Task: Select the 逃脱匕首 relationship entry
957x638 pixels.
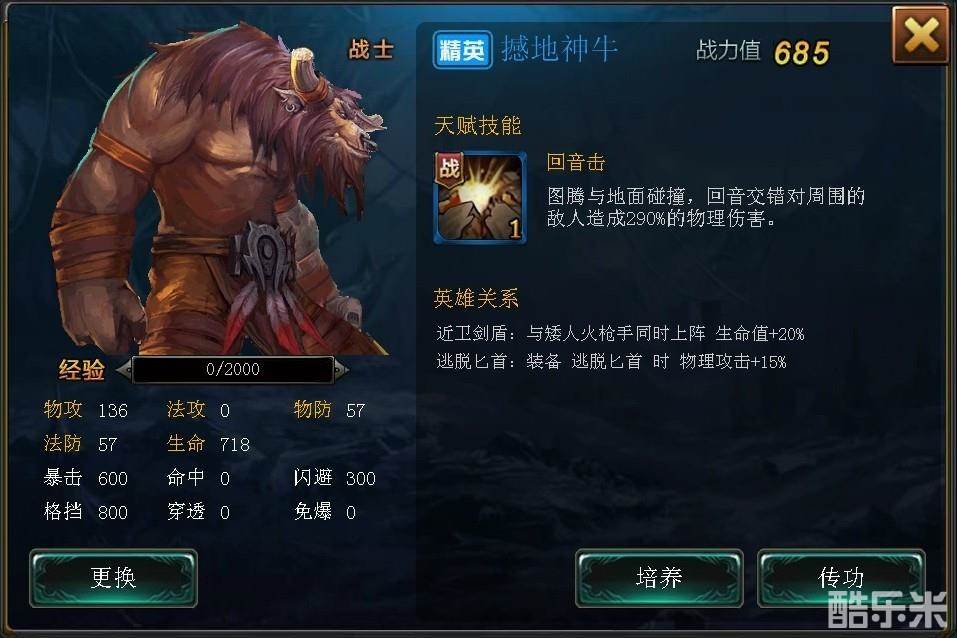Action: 611,361
